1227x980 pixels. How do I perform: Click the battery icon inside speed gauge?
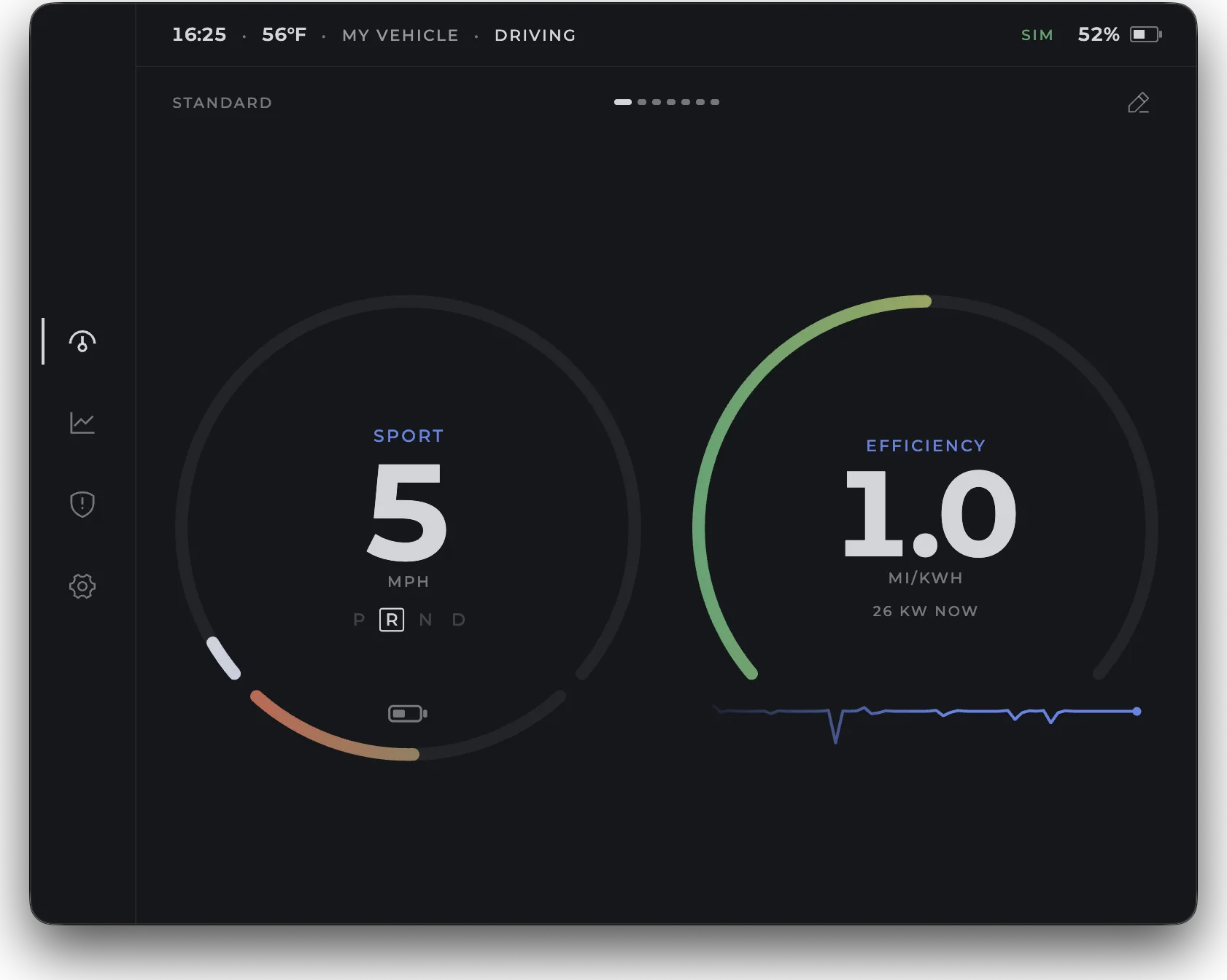[x=408, y=713]
